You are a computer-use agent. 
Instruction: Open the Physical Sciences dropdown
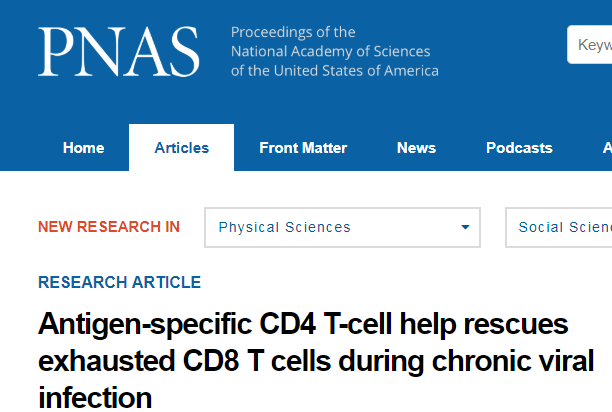pyautogui.click(x=342, y=227)
